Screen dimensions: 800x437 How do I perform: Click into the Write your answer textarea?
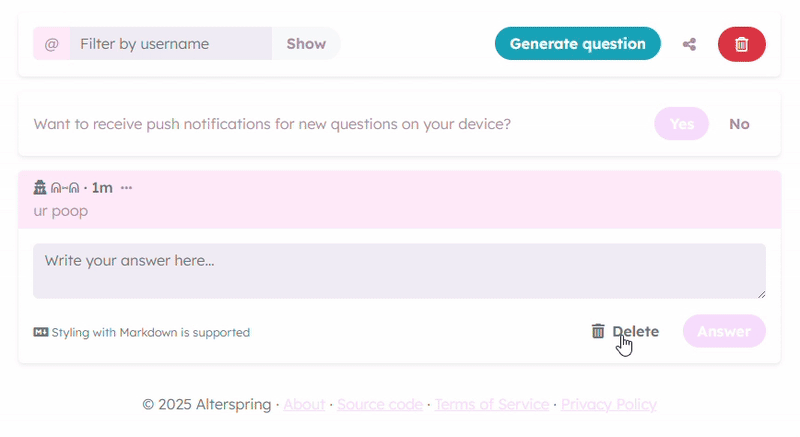tap(399, 271)
